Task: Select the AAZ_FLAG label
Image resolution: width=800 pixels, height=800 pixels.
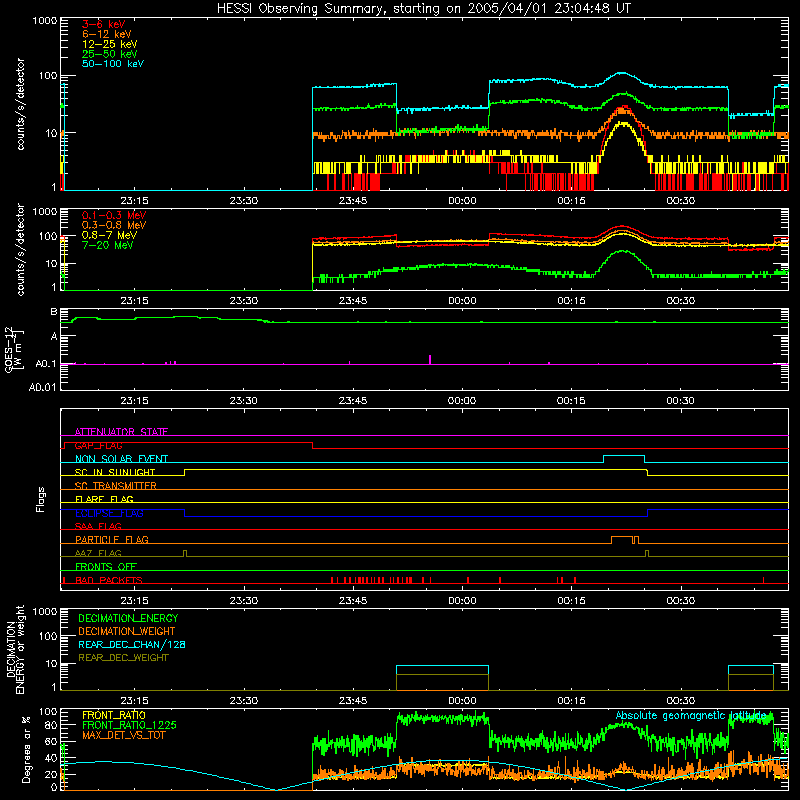Action: pos(98,553)
